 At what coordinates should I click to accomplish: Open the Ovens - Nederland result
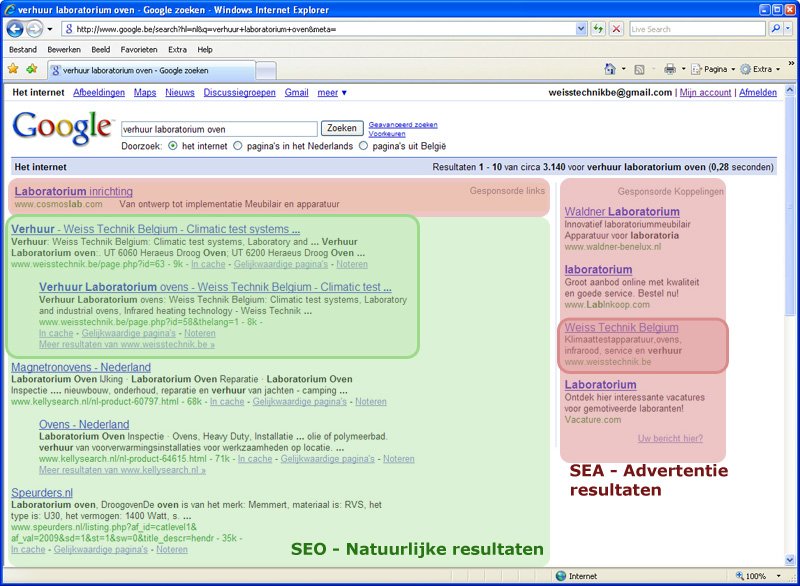click(84, 424)
